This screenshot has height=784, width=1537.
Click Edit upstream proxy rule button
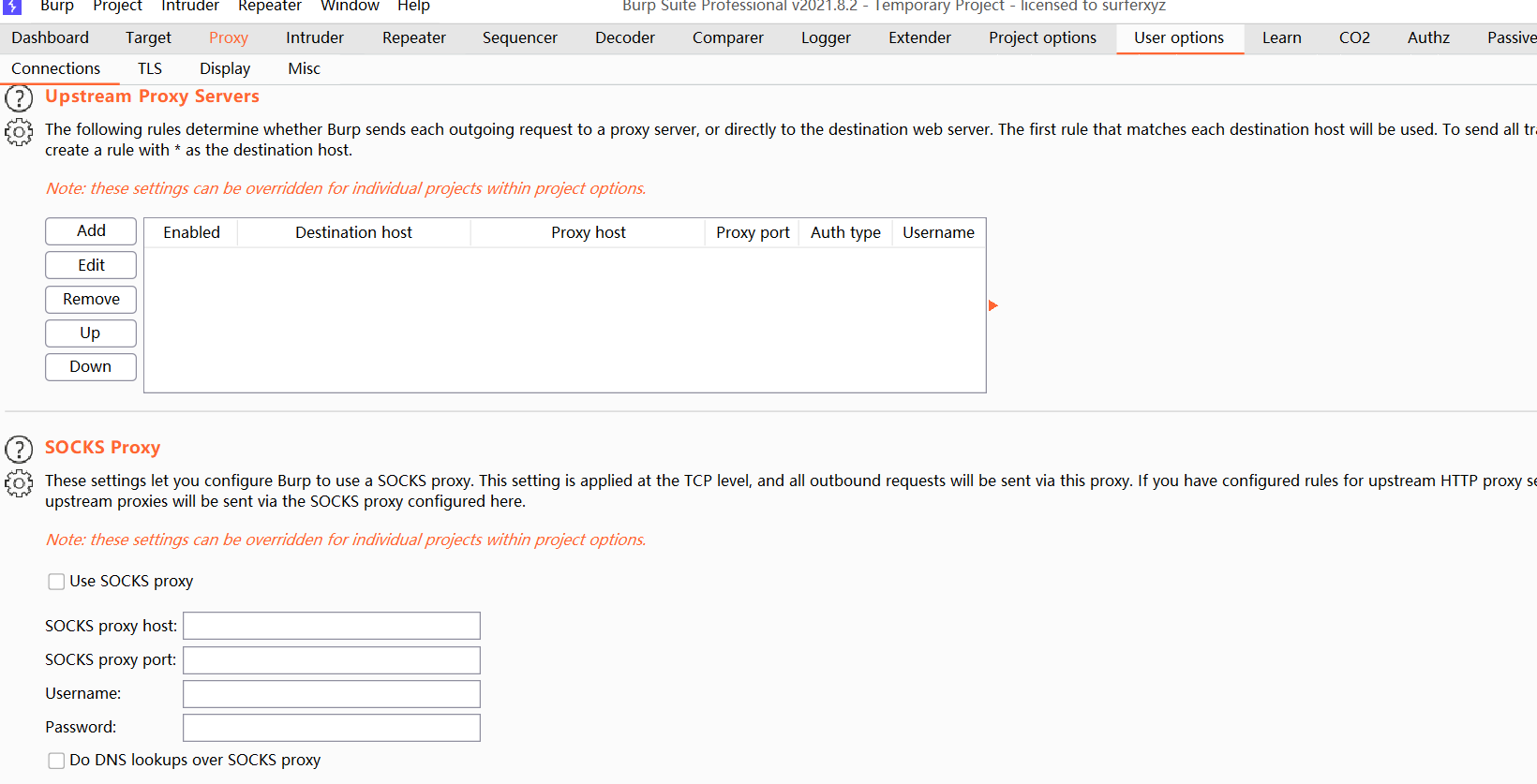(x=91, y=265)
